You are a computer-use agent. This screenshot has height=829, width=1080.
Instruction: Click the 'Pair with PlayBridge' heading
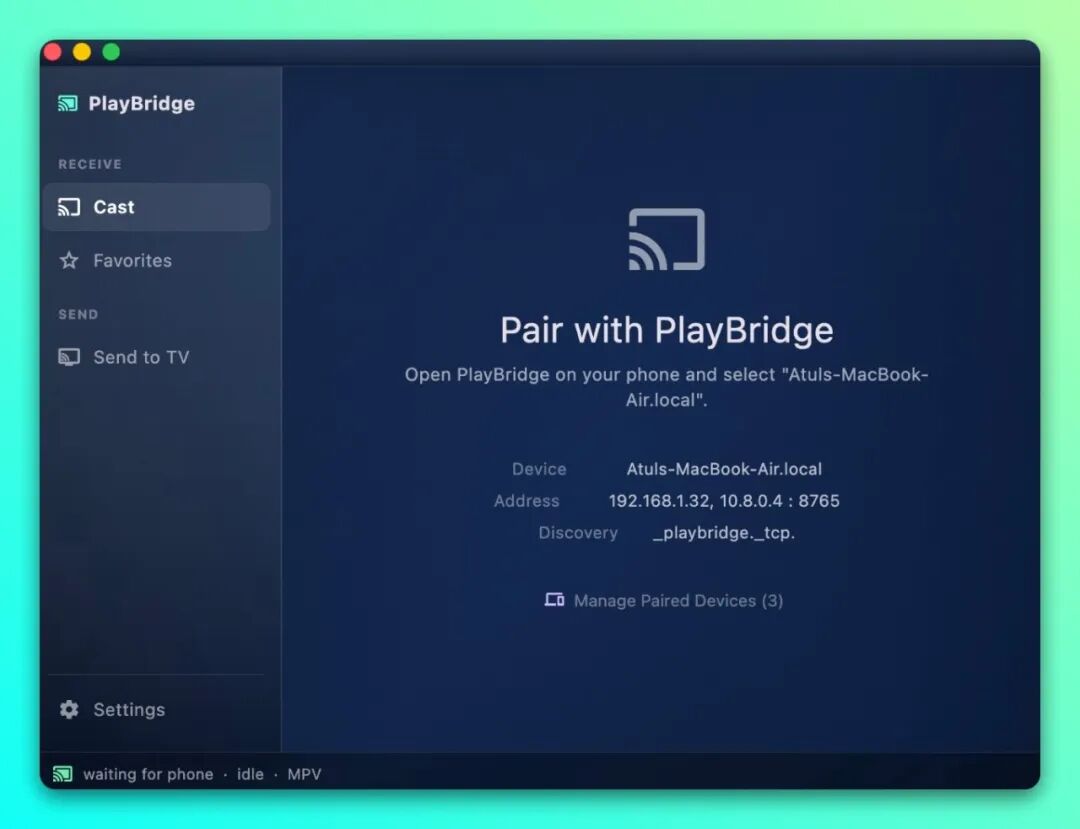click(x=667, y=330)
